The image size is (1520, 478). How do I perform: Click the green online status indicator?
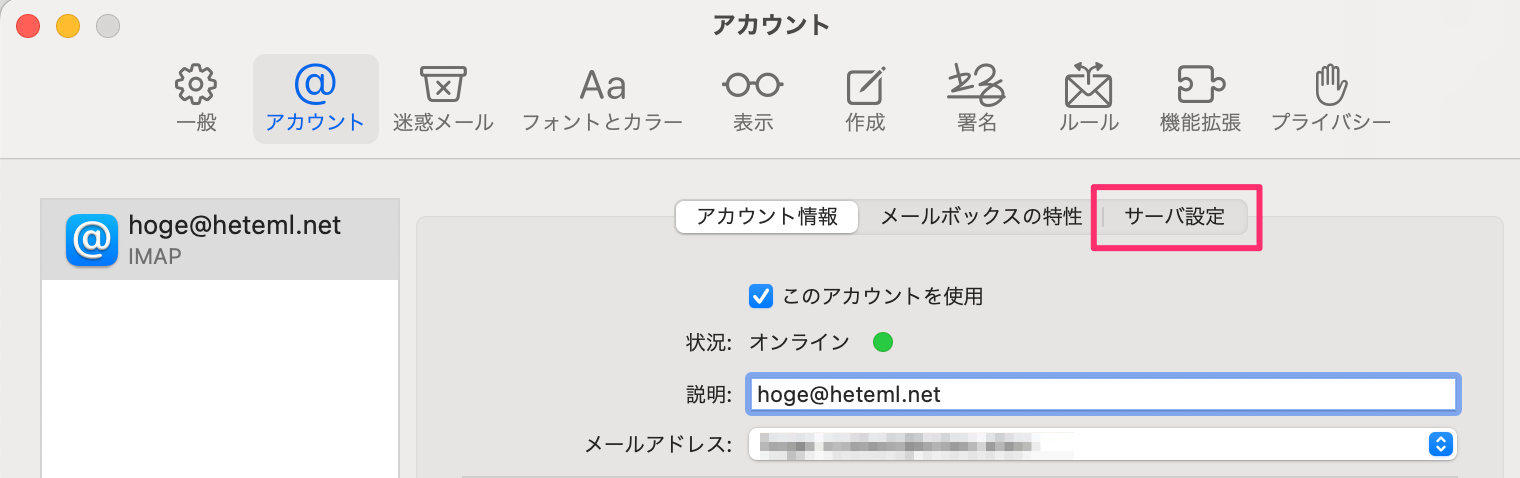pos(883,343)
